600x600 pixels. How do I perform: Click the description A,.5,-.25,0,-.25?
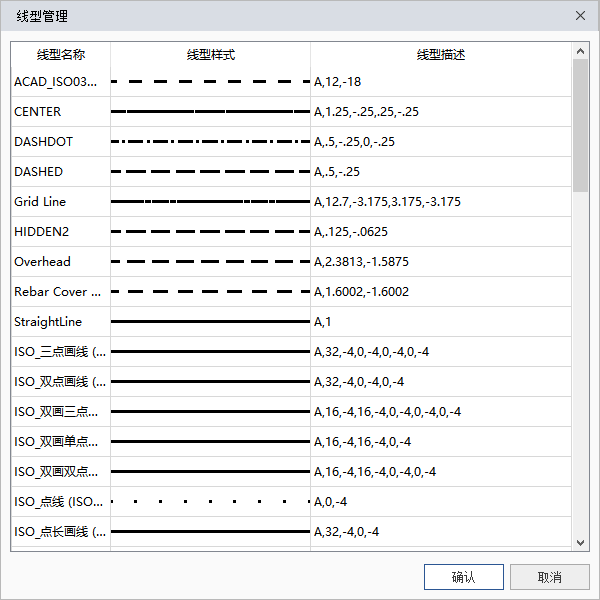tap(354, 142)
